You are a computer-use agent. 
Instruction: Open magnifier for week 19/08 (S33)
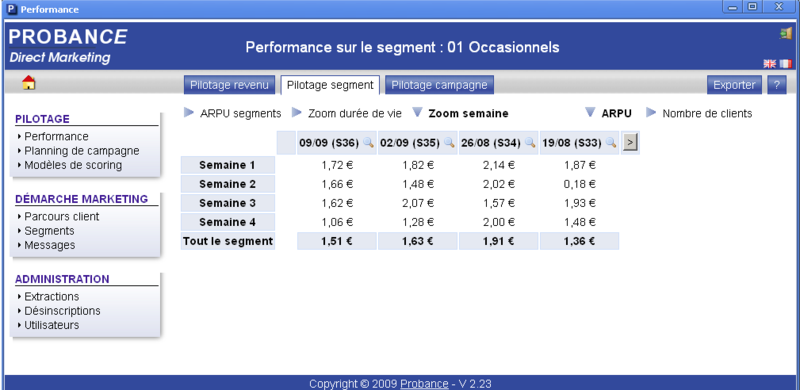[611, 142]
